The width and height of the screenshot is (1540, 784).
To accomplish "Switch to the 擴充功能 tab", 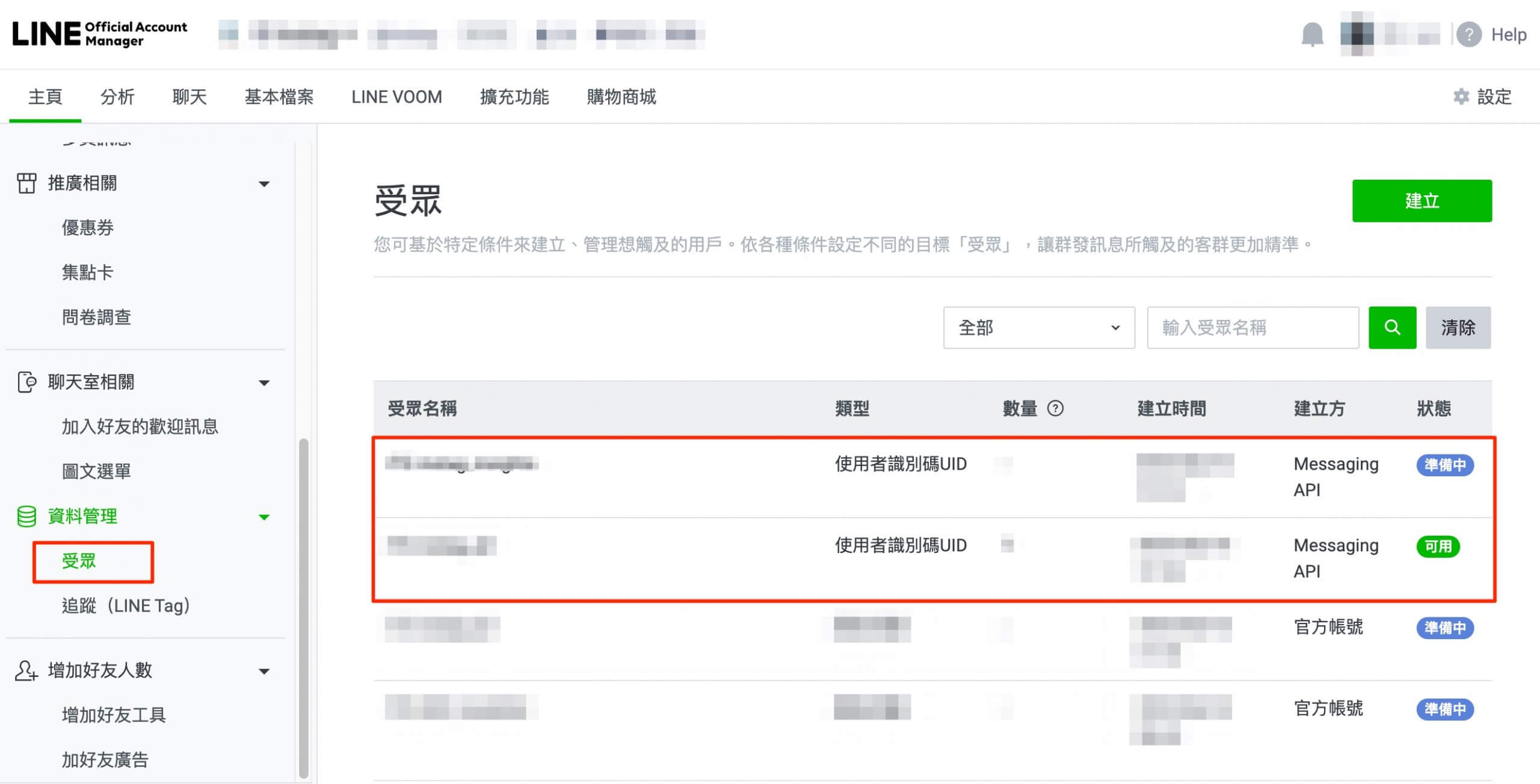I will 514,97.
